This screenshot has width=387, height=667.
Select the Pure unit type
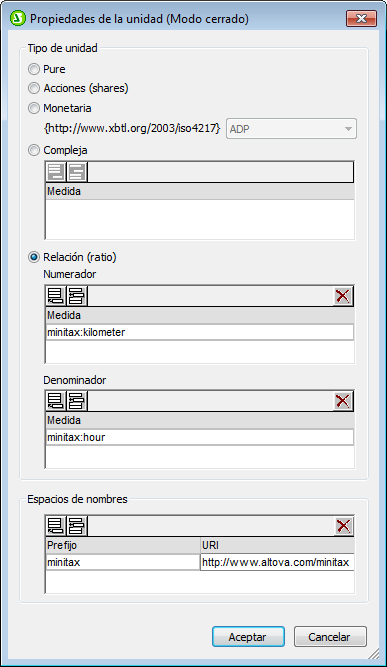(x=34, y=69)
